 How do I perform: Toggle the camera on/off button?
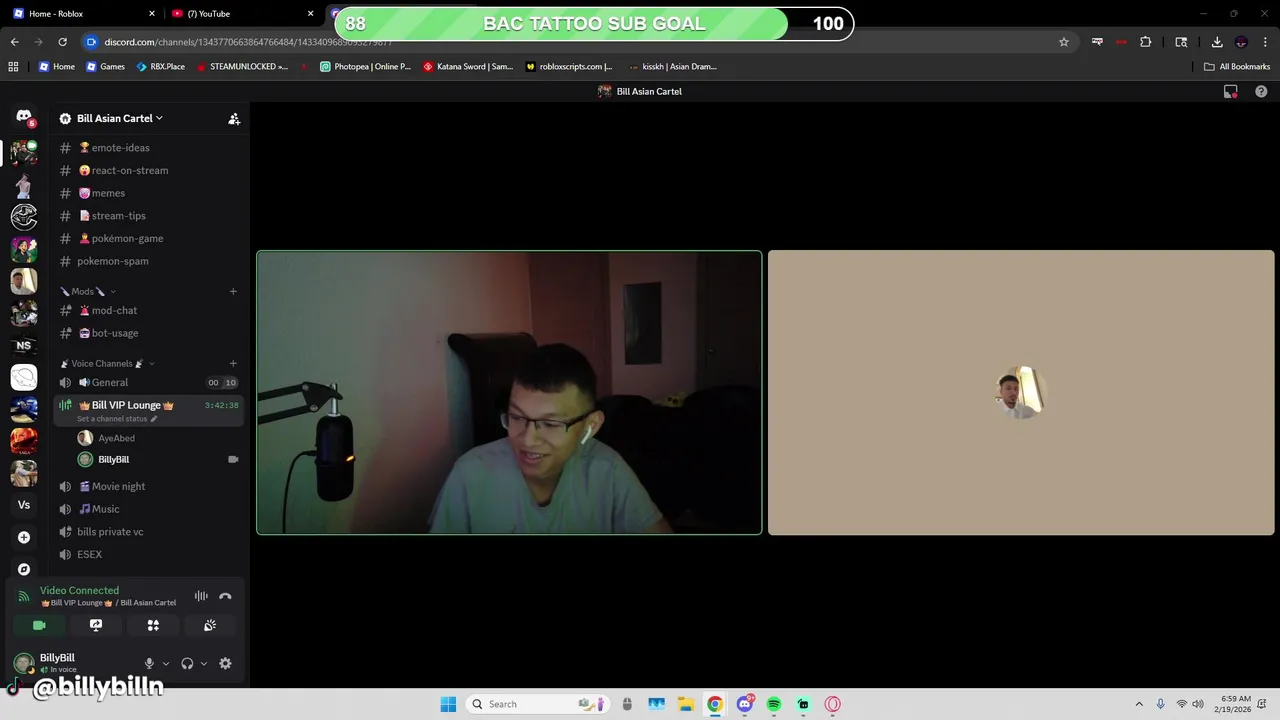[x=39, y=625]
